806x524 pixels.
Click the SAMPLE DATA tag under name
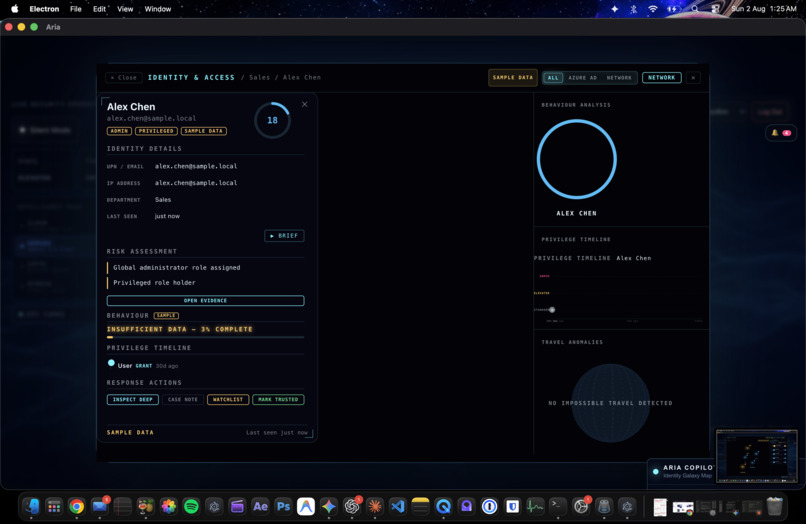click(x=204, y=131)
